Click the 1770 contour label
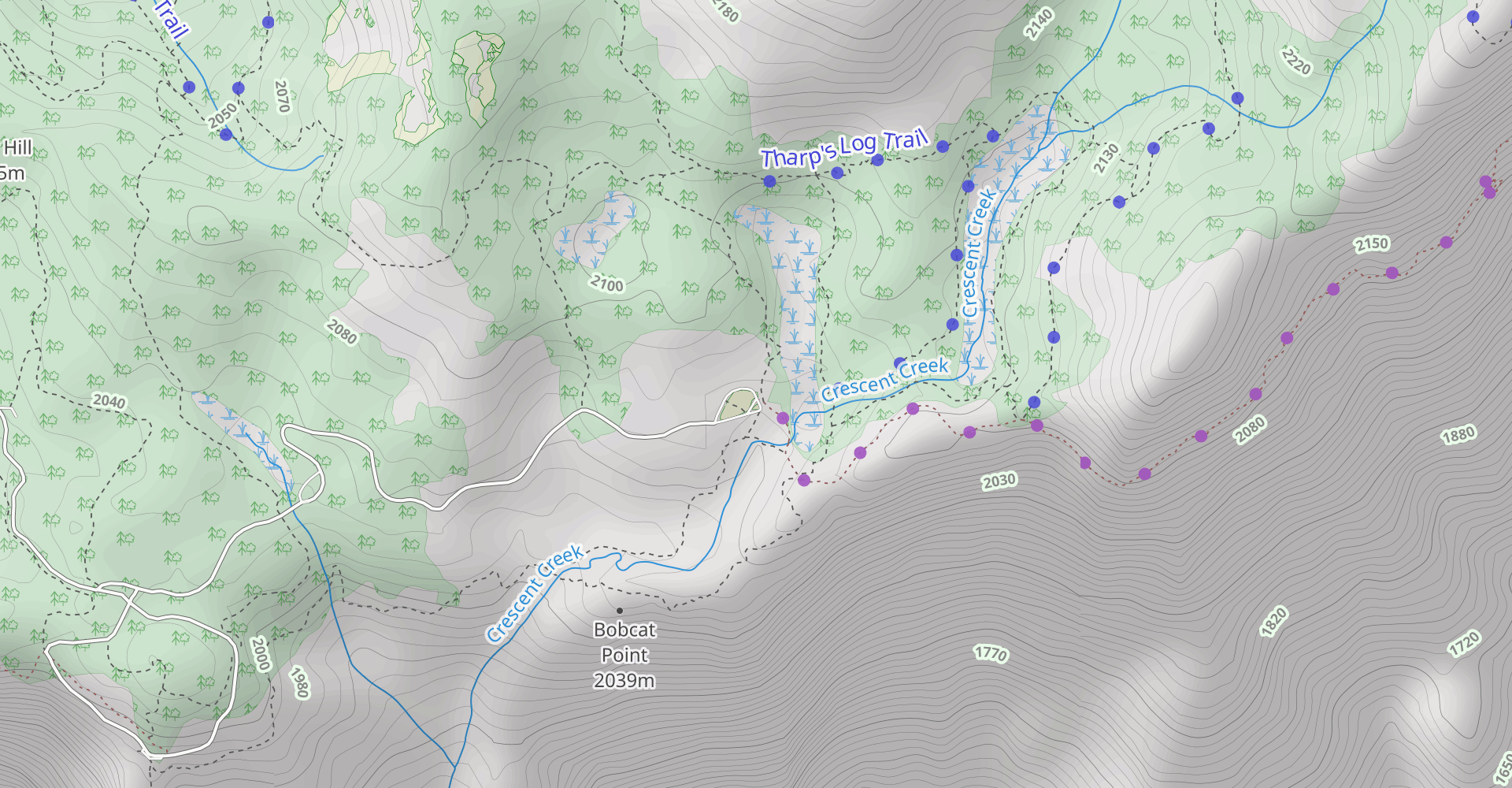1512x788 pixels. 991,653
